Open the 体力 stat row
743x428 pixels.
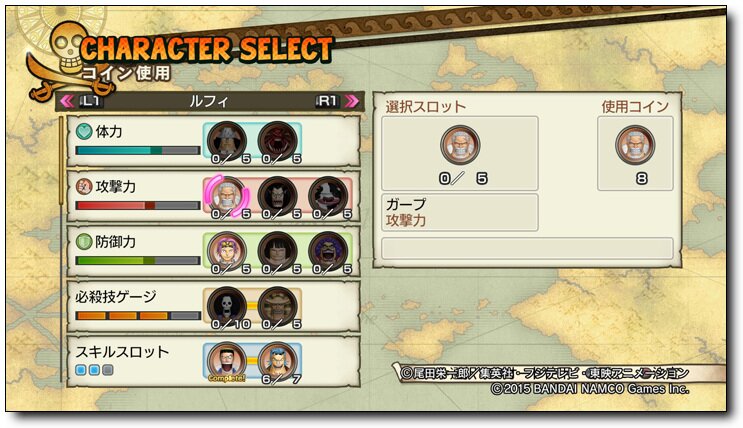click(213, 141)
